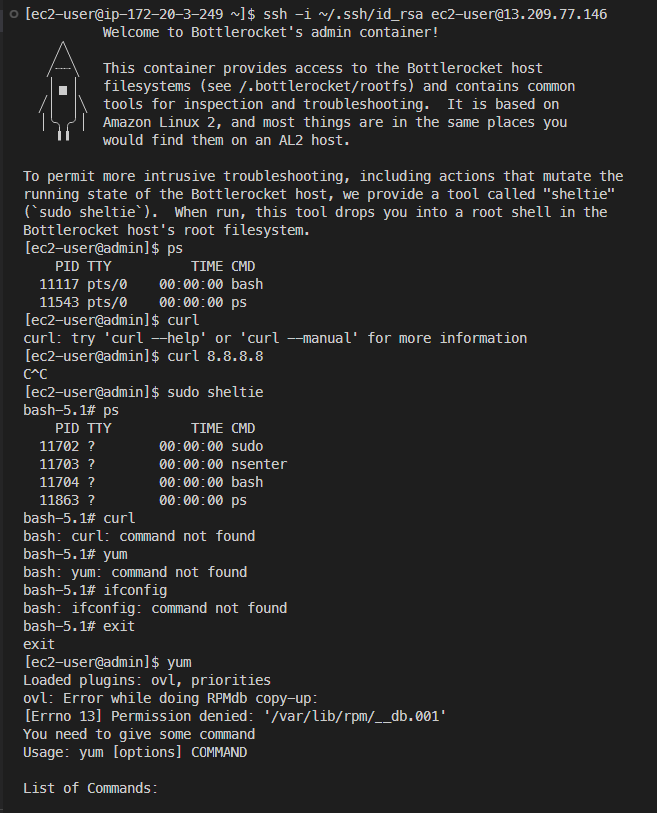The height and width of the screenshot is (813, 657).
Task: Click the "[Errno 13] Permission denied" text
Action: 139,716
